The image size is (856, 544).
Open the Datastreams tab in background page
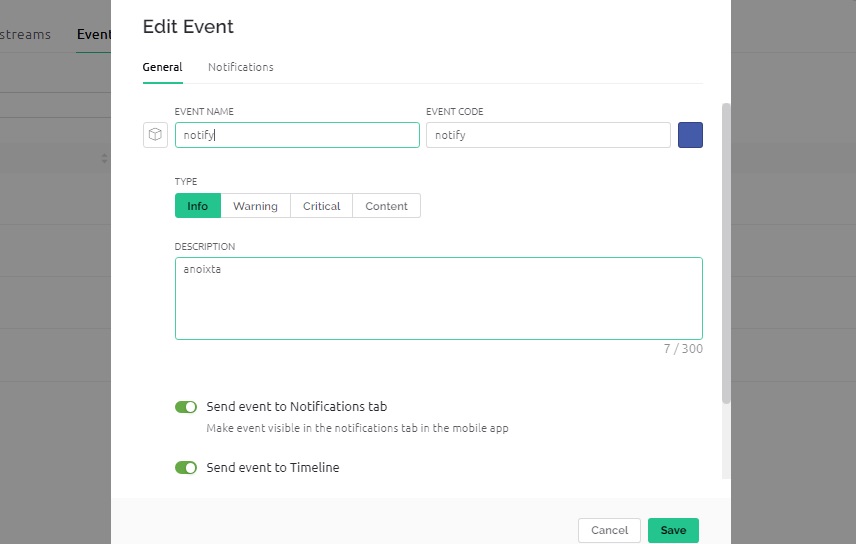click(x=25, y=34)
